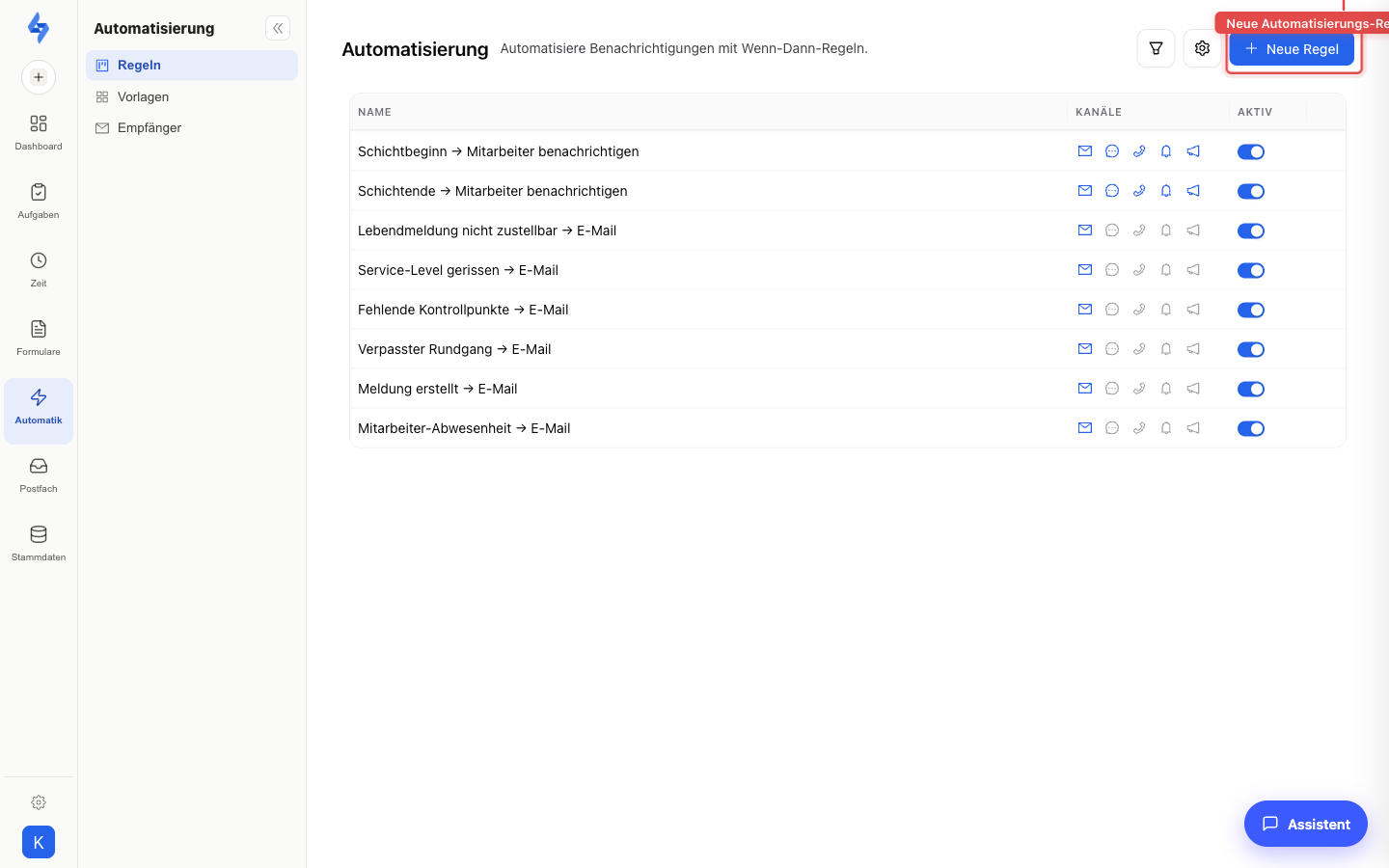
Task: Open rule Service-Level gerissen → E-Mail
Action: click(x=458, y=270)
